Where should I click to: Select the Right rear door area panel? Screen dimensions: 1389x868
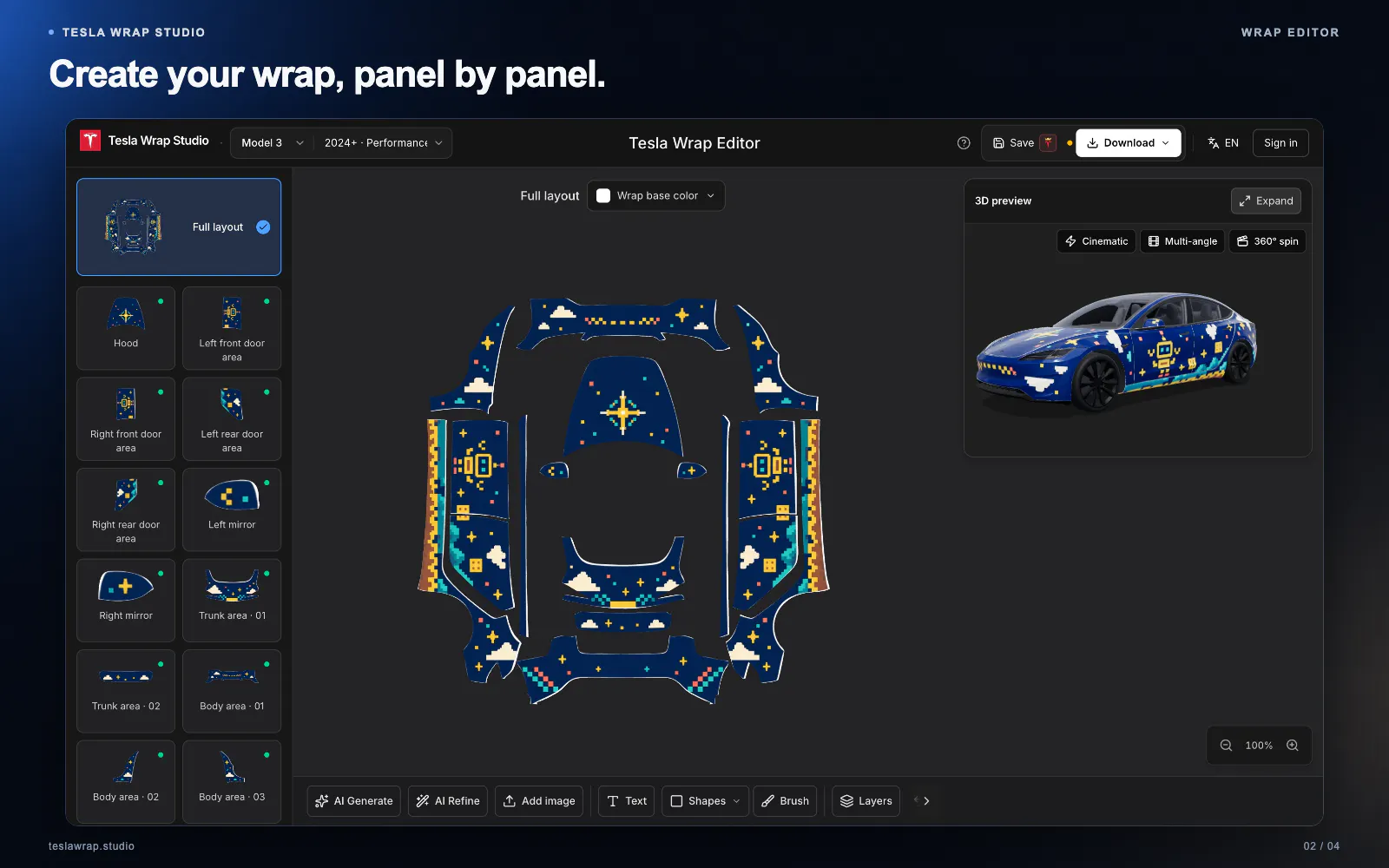point(126,510)
